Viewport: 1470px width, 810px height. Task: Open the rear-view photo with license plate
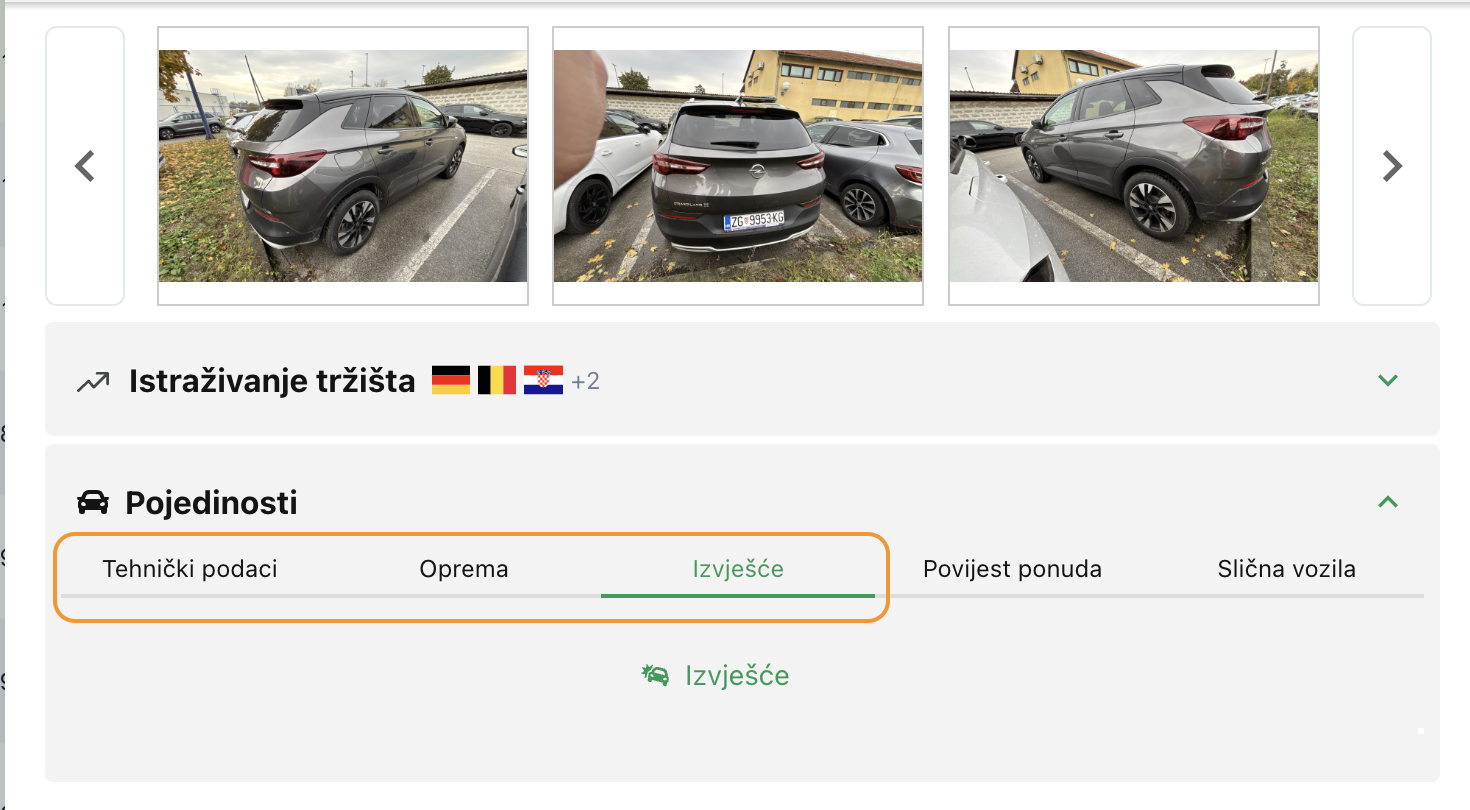click(x=738, y=166)
